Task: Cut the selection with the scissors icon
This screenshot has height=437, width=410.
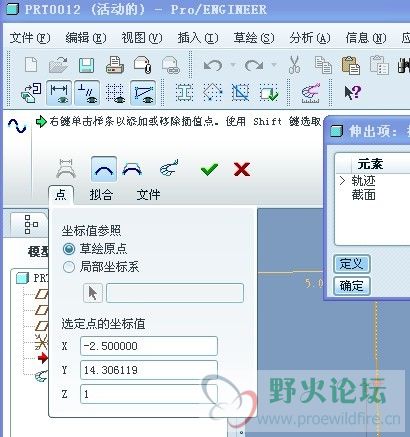Action: click(294, 65)
